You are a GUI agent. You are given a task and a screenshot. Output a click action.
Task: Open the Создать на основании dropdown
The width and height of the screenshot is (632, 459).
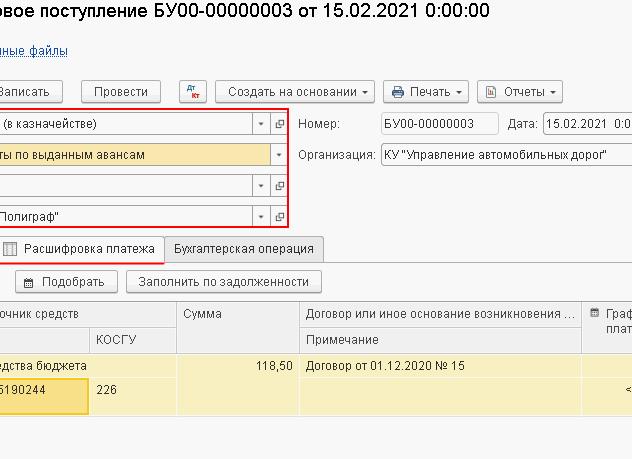pyautogui.click(x=295, y=92)
